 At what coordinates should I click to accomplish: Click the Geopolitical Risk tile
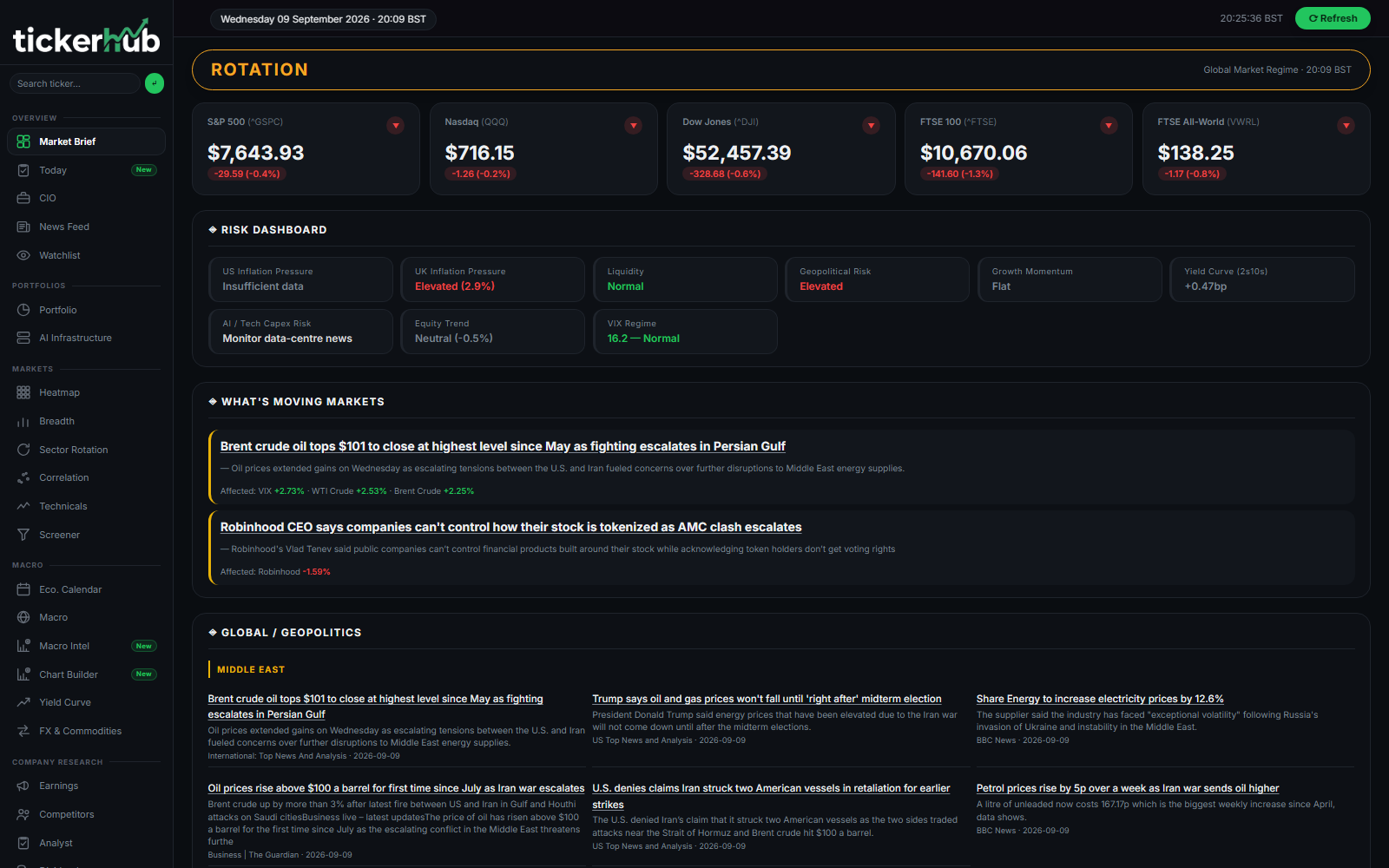878,279
